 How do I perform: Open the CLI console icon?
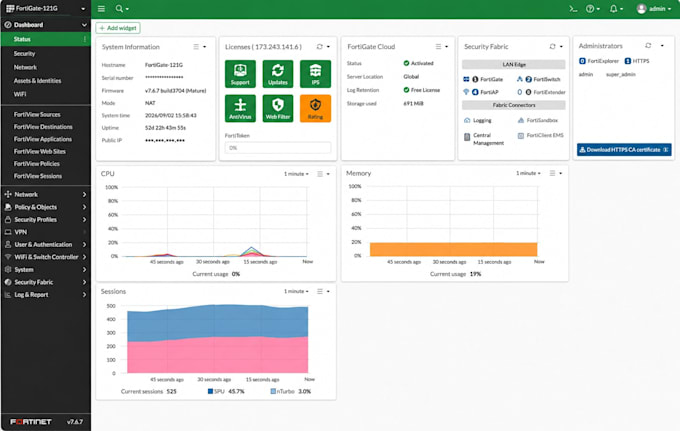point(573,9)
